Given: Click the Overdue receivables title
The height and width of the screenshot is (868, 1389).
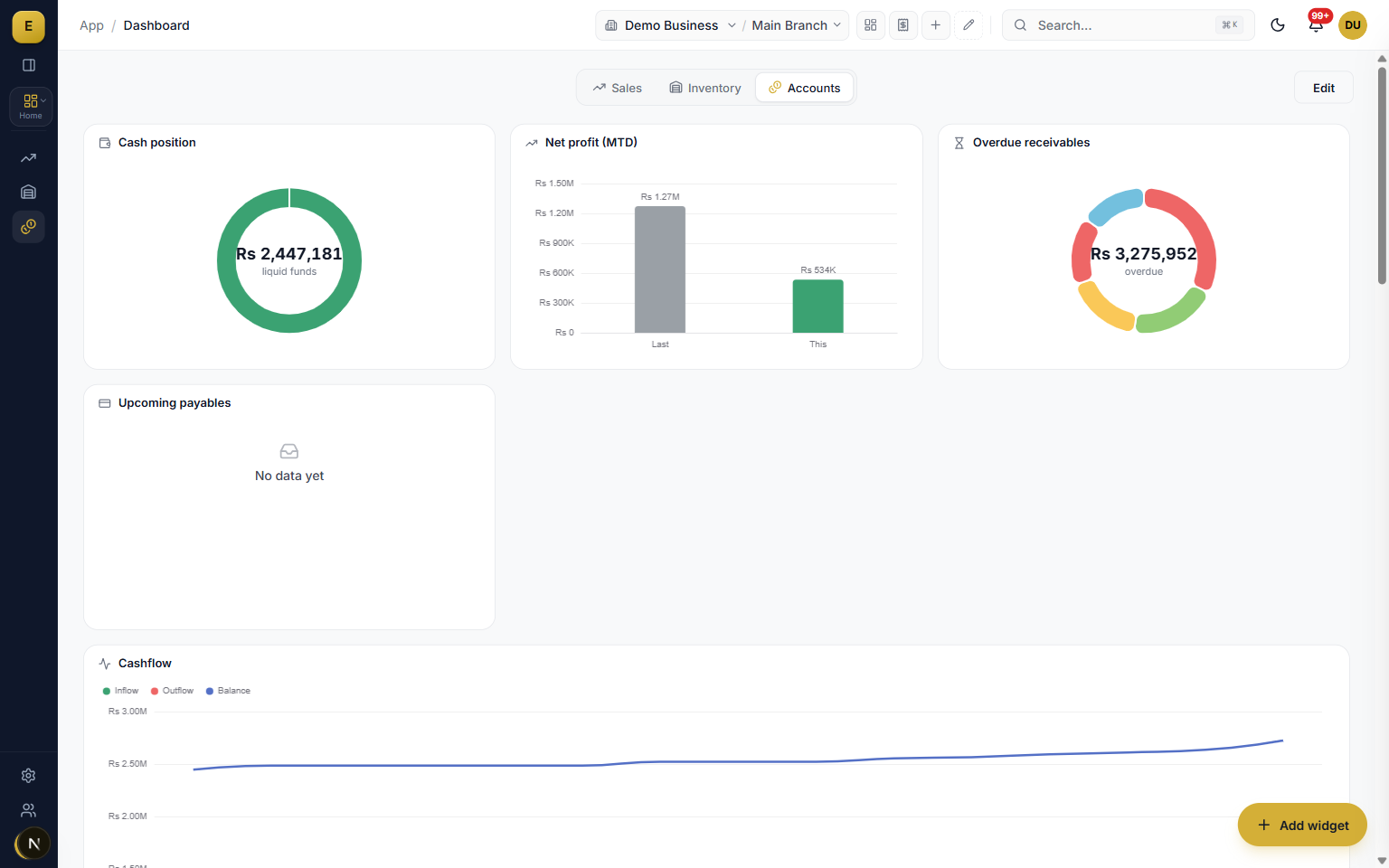Looking at the screenshot, I should (1031, 143).
